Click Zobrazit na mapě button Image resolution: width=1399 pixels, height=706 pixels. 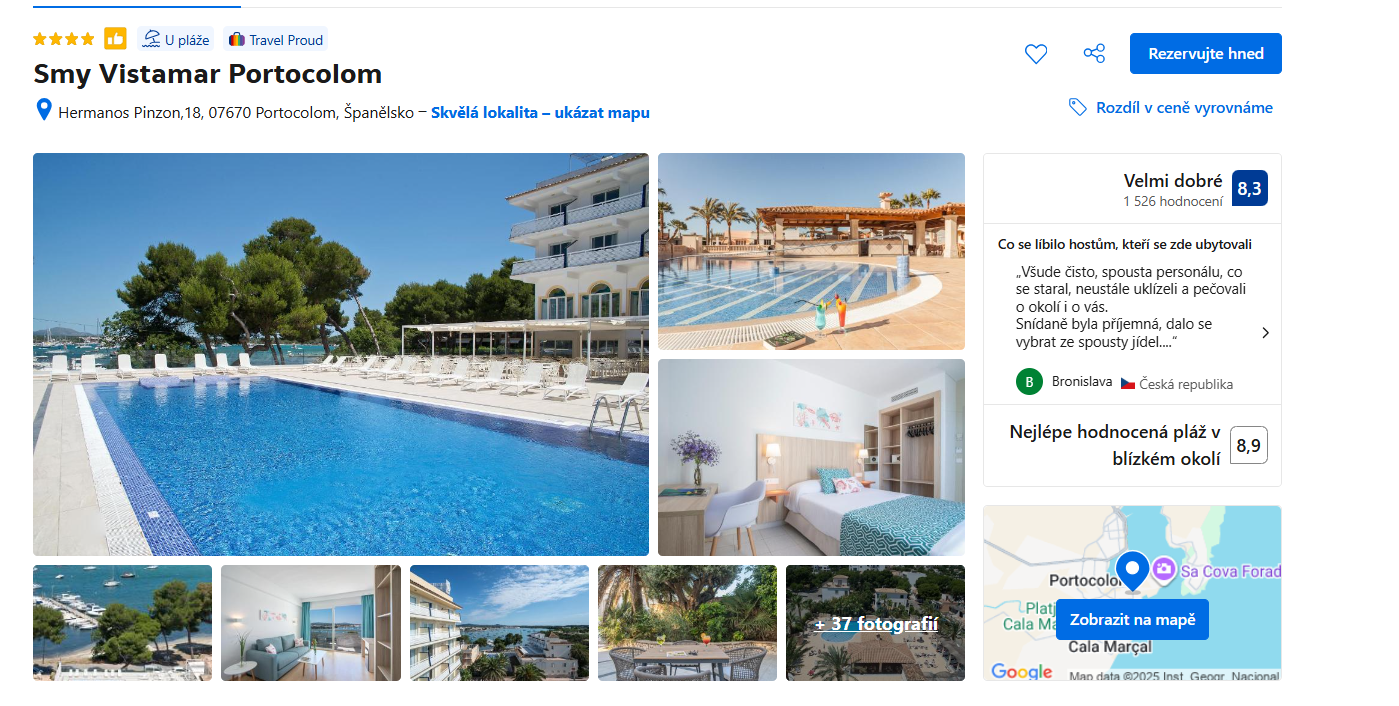click(1132, 620)
